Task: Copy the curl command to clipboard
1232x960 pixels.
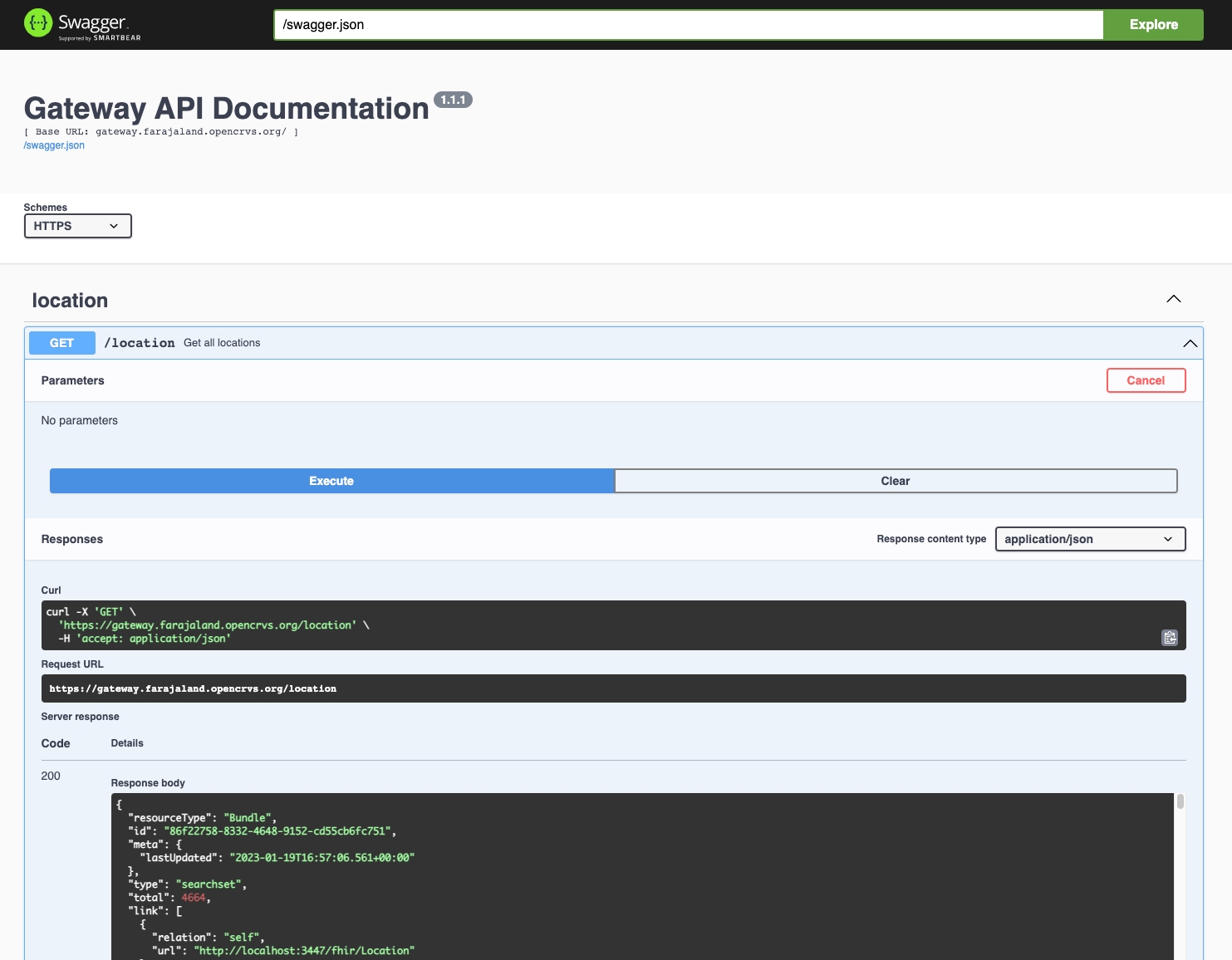Action: coord(1169,638)
